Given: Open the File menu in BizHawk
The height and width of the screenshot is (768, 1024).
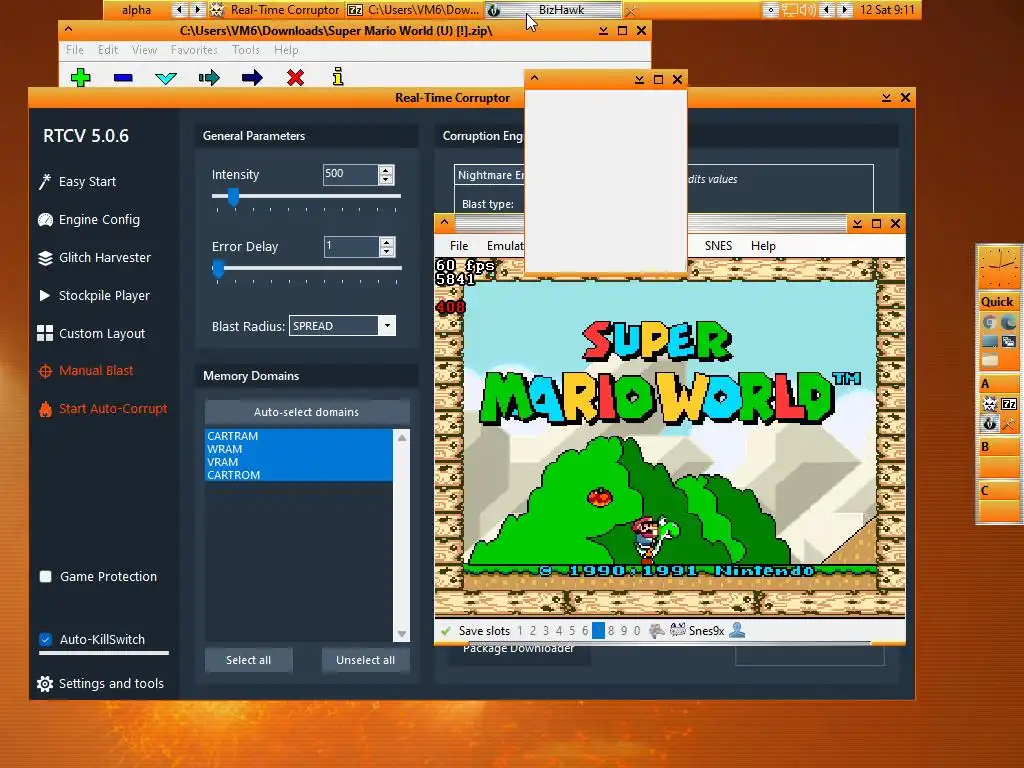Looking at the screenshot, I should tap(459, 246).
